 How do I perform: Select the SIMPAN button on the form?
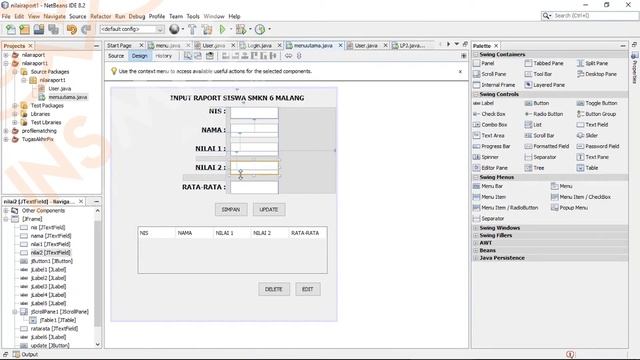tap(231, 209)
